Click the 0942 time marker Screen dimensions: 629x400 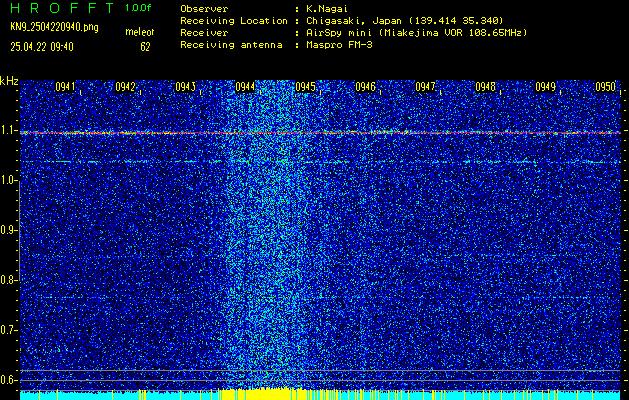125,87
